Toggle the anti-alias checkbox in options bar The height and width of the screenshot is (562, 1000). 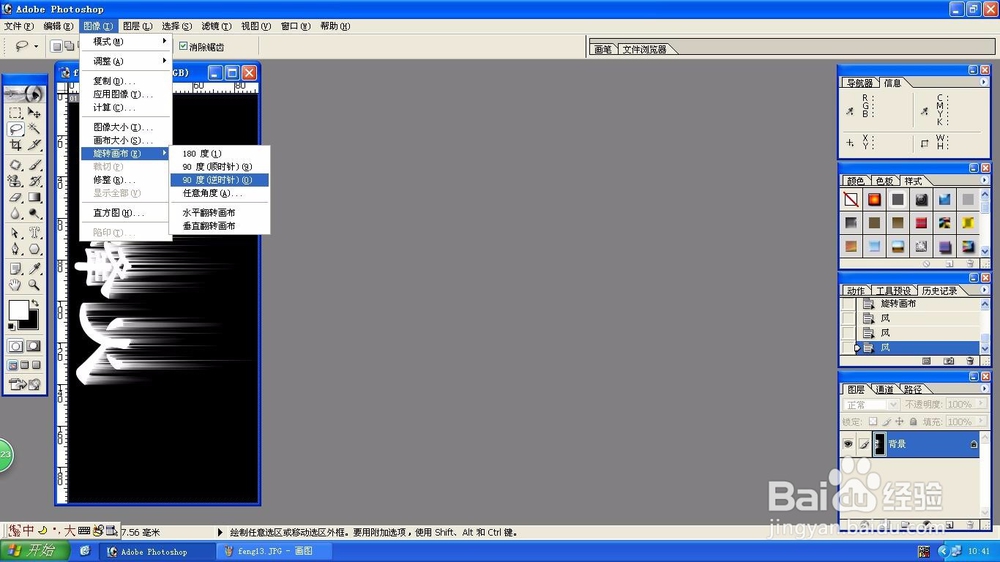click(x=183, y=46)
